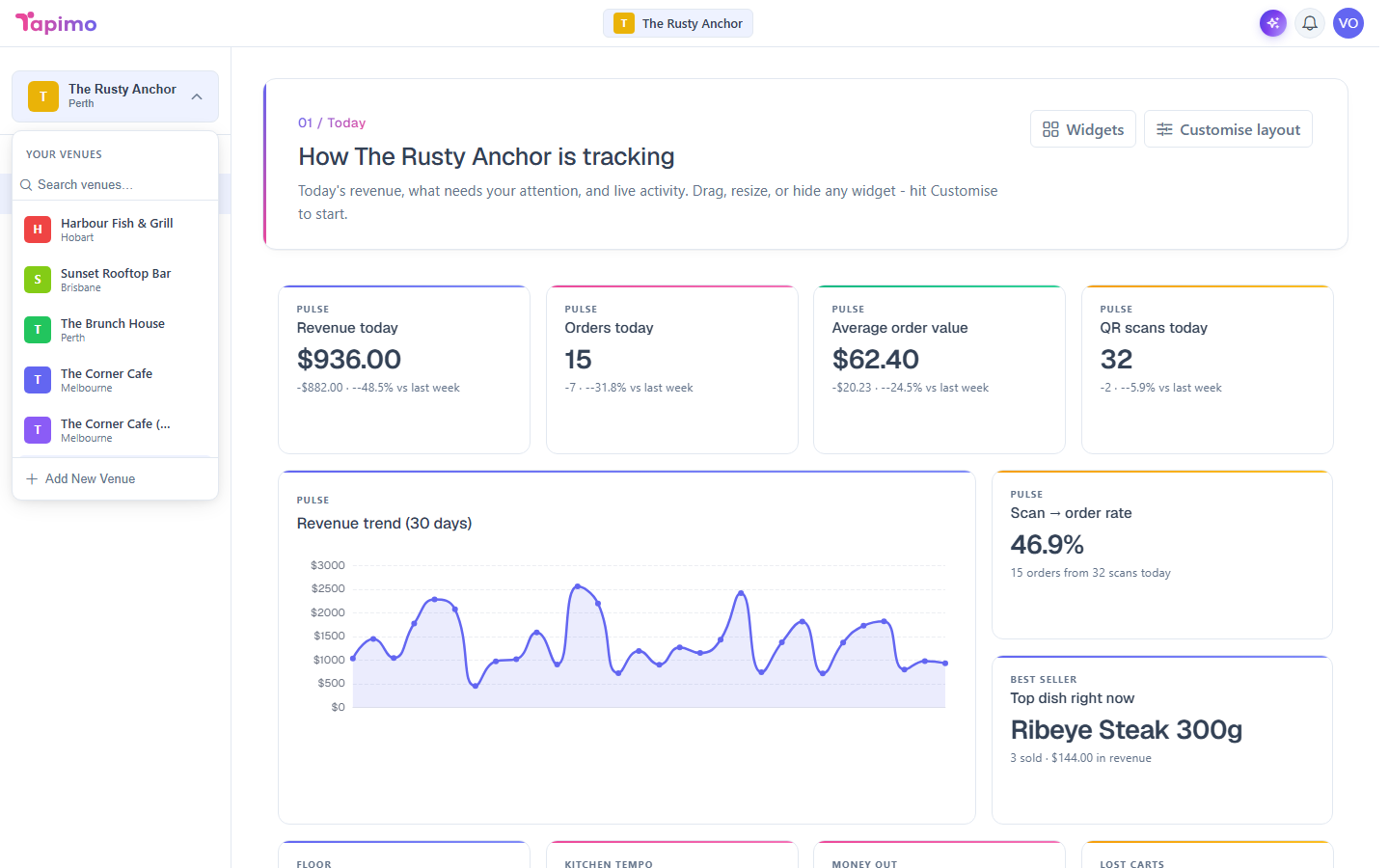The height and width of the screenshot is (868, 1389).
Task: Click the MONEY OUT card label
Action: 864,865
